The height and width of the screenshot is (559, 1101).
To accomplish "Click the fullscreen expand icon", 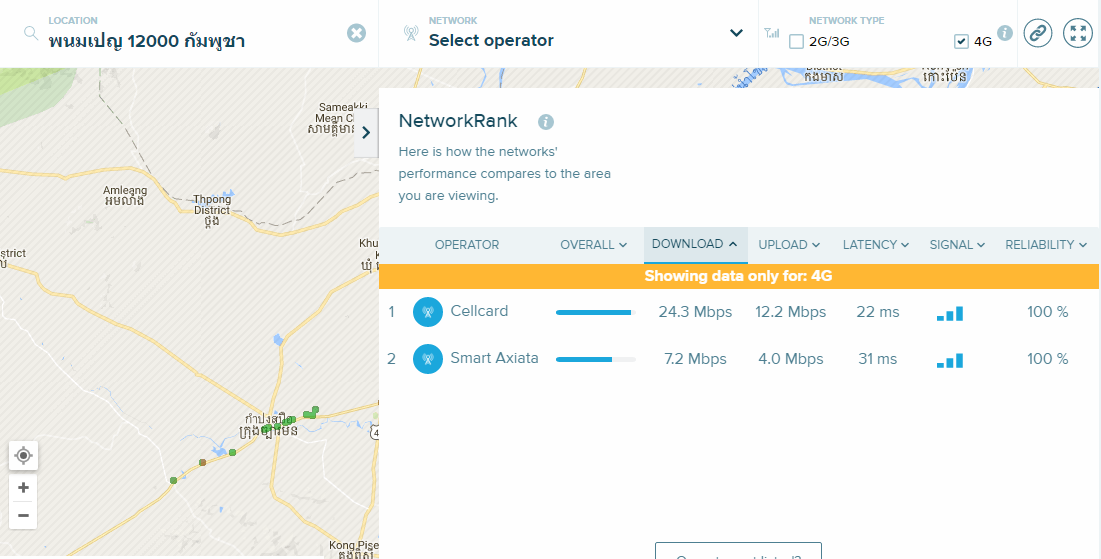I will coord(1077,33).
